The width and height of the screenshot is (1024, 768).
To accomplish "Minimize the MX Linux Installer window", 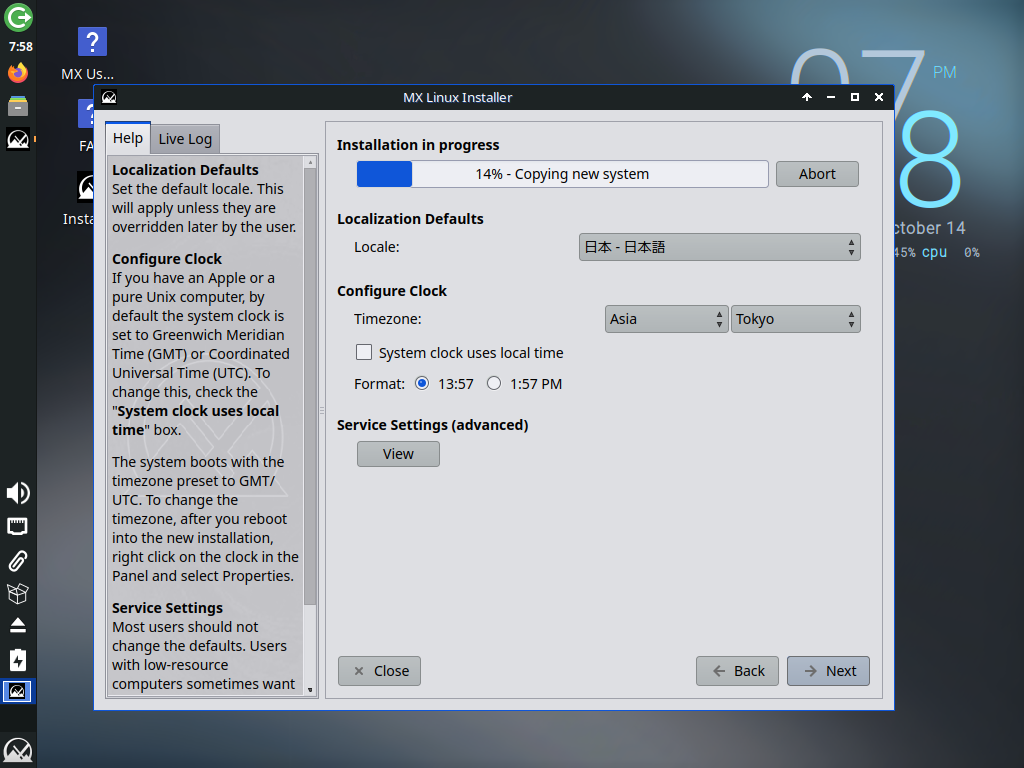I will pyautogui.click(x=831, y=97).
